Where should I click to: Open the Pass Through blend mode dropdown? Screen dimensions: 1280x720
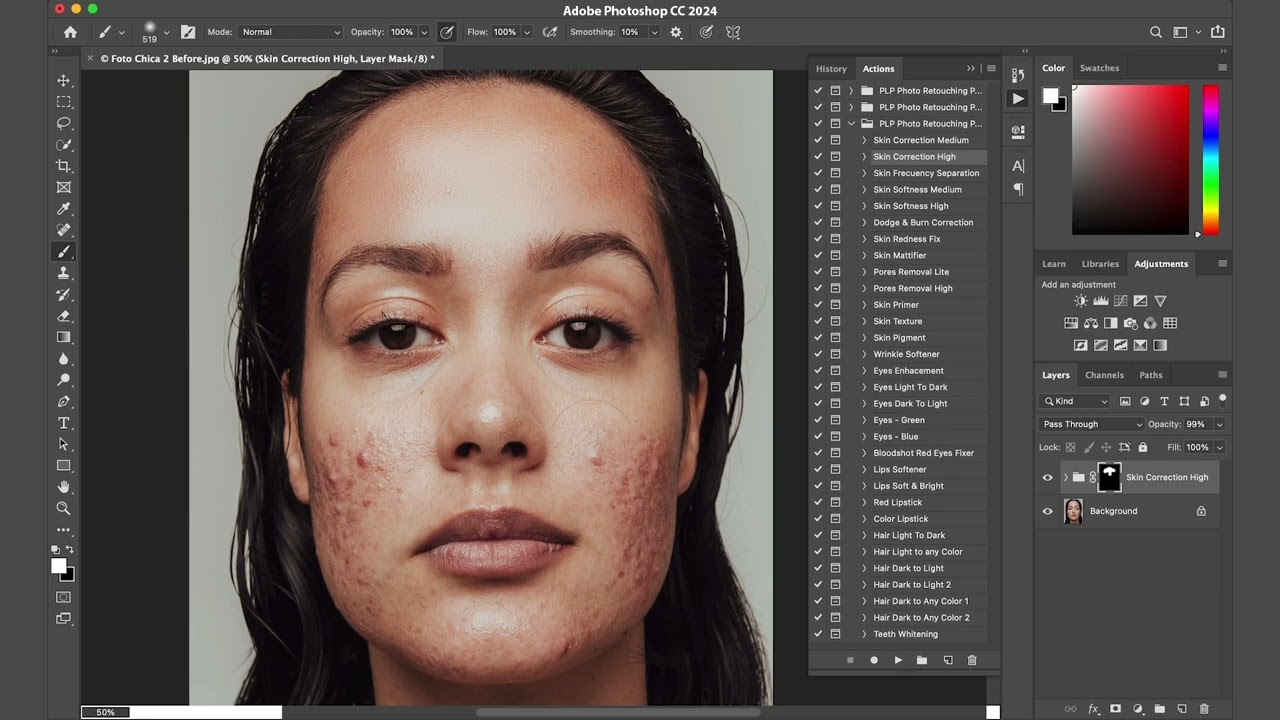[1091, 424]
